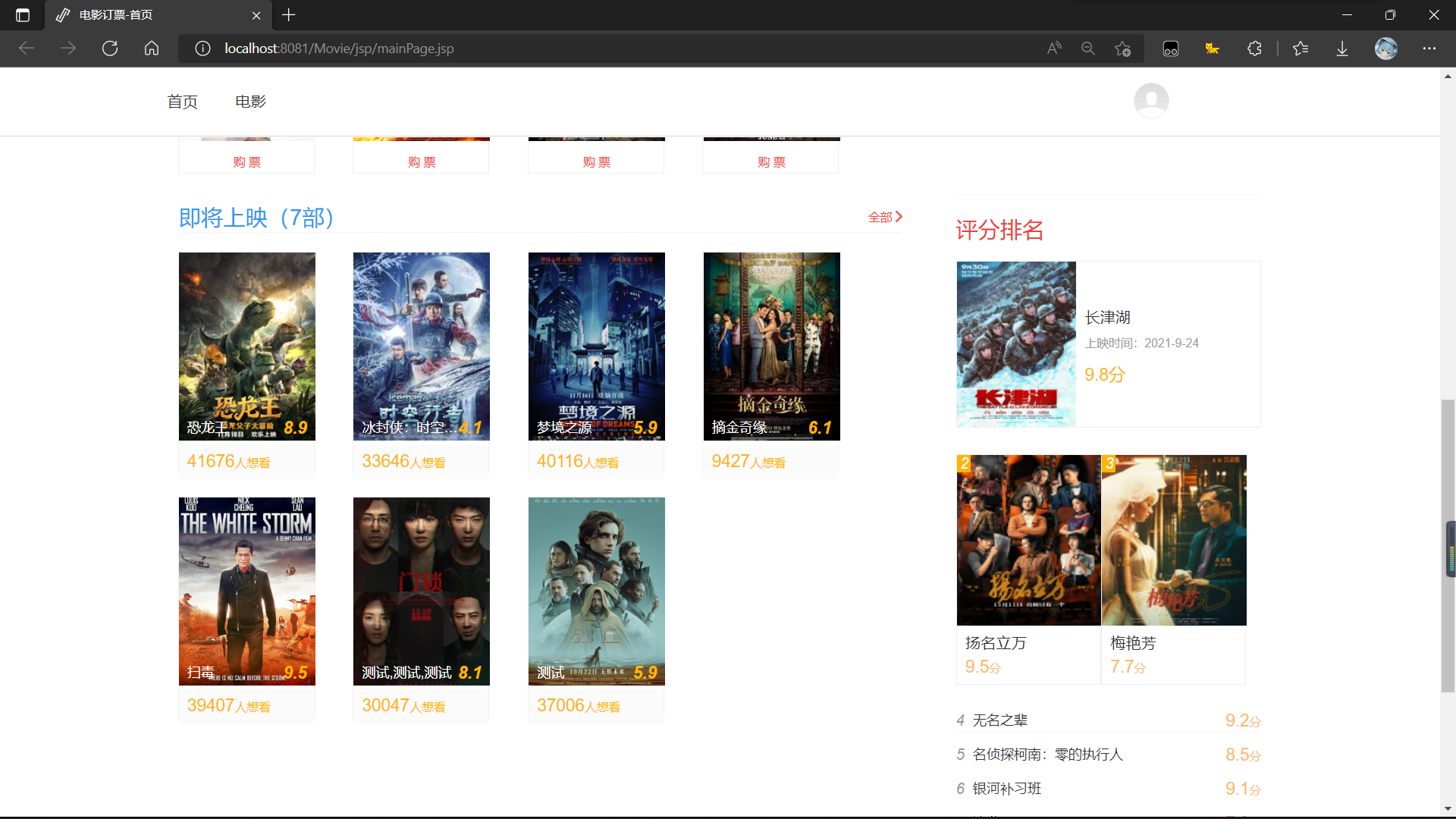Expand the 全部 upcoming movies link
Screen dimensions: 1456x819
pyautogui.click(x=886, y=217)
